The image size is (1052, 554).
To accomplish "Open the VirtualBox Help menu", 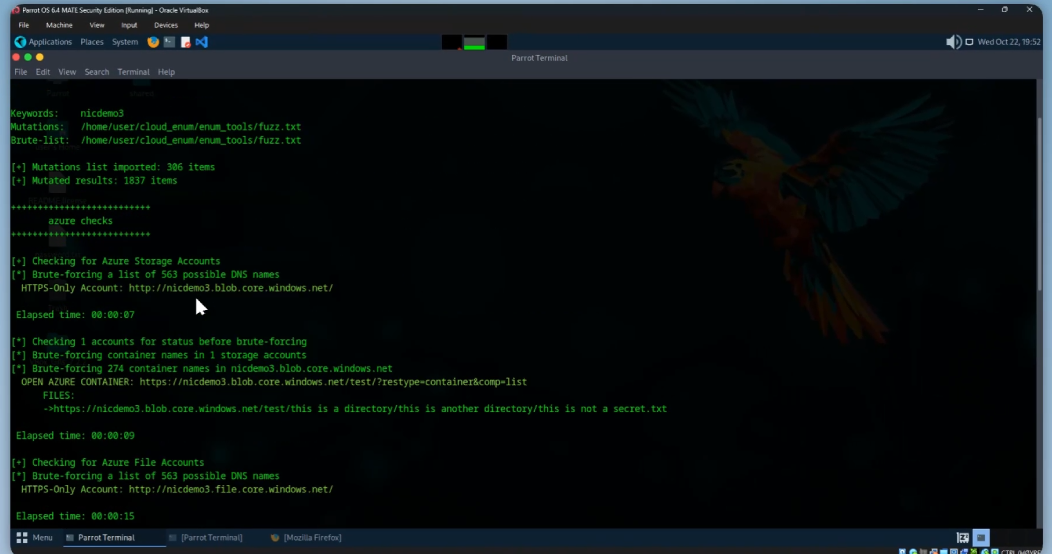I will 201,25.
